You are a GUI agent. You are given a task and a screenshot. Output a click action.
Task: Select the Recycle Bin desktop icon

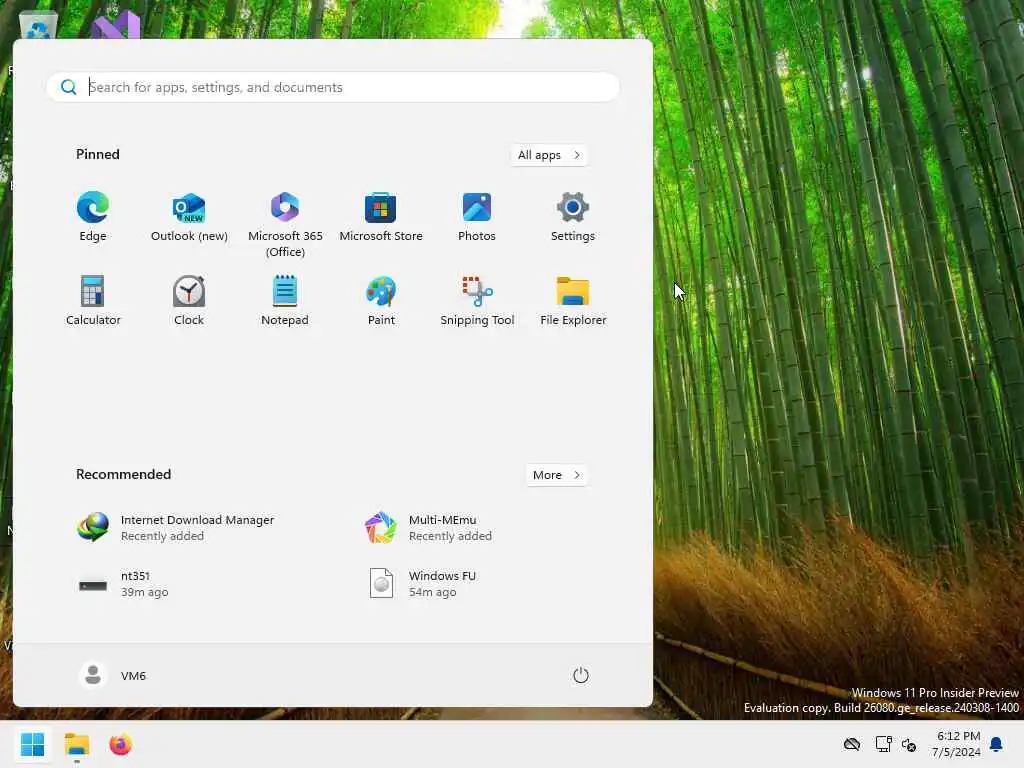click(x=38, y=26)
